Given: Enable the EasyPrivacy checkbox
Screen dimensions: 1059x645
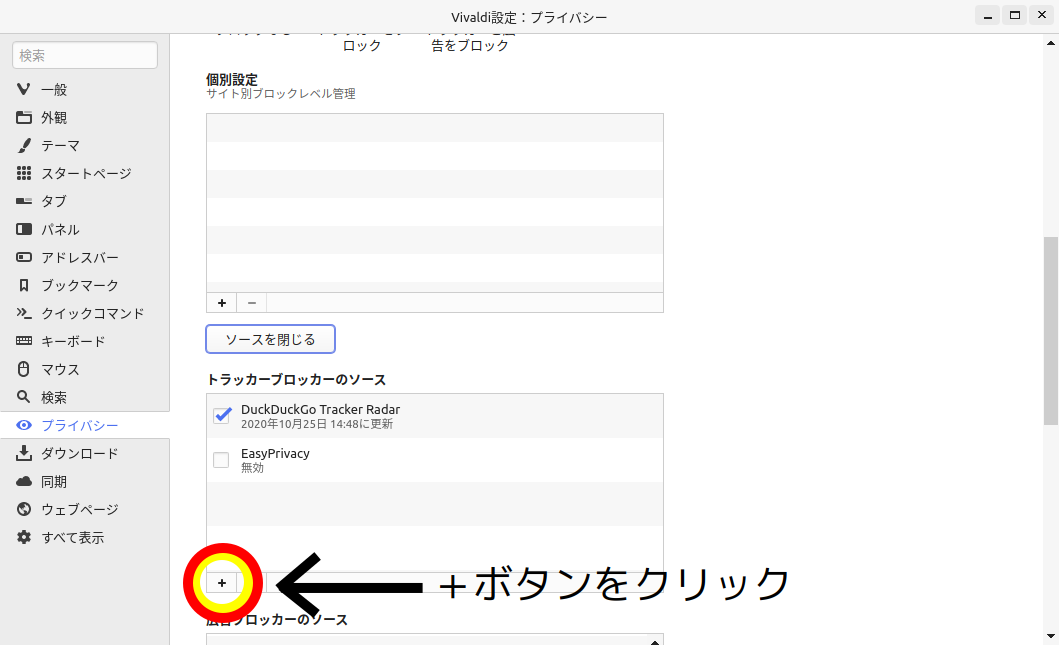Looking at the screenshot, I should 222,460.
